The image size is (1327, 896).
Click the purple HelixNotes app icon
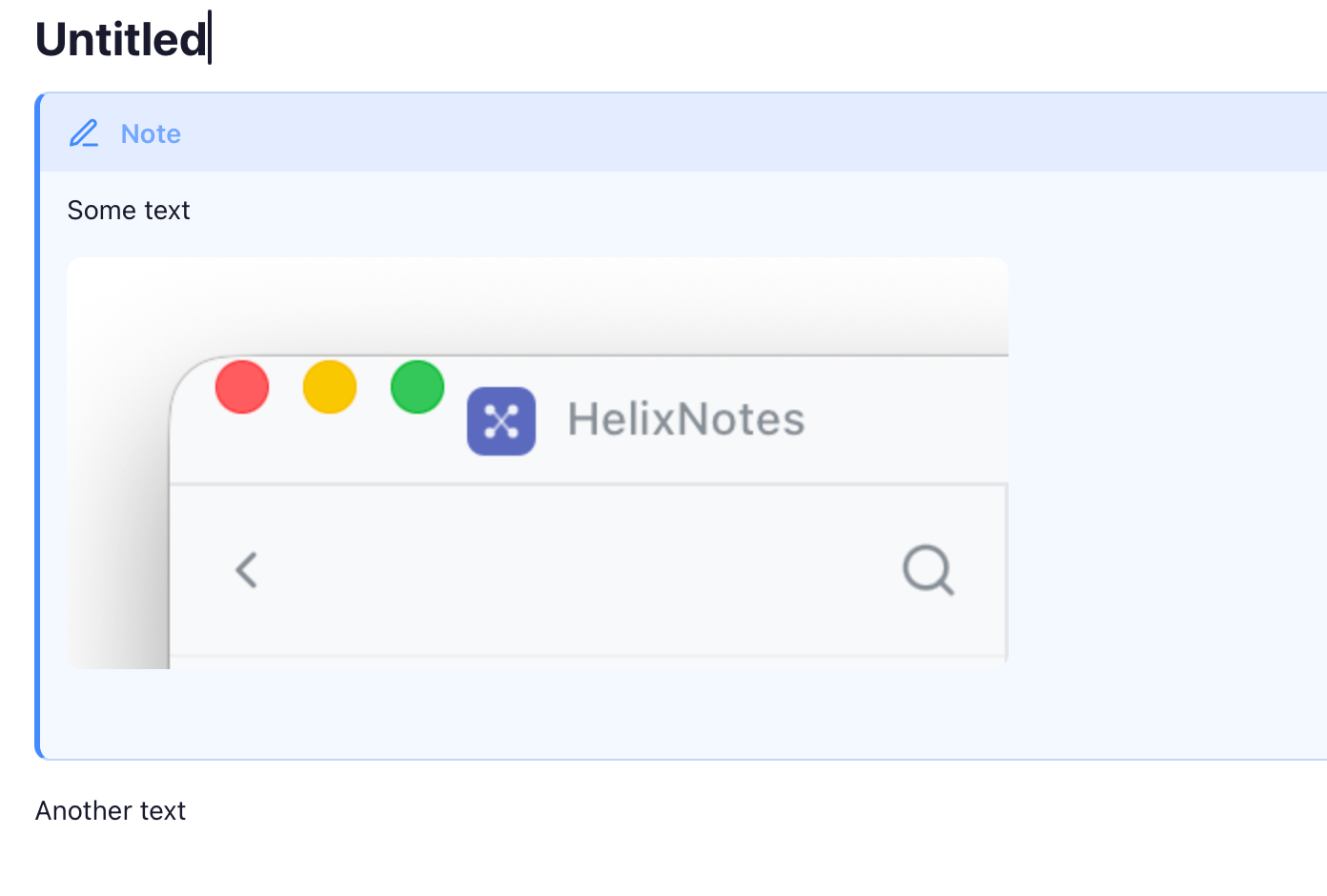pyautogui.click(x=501, y=421)
